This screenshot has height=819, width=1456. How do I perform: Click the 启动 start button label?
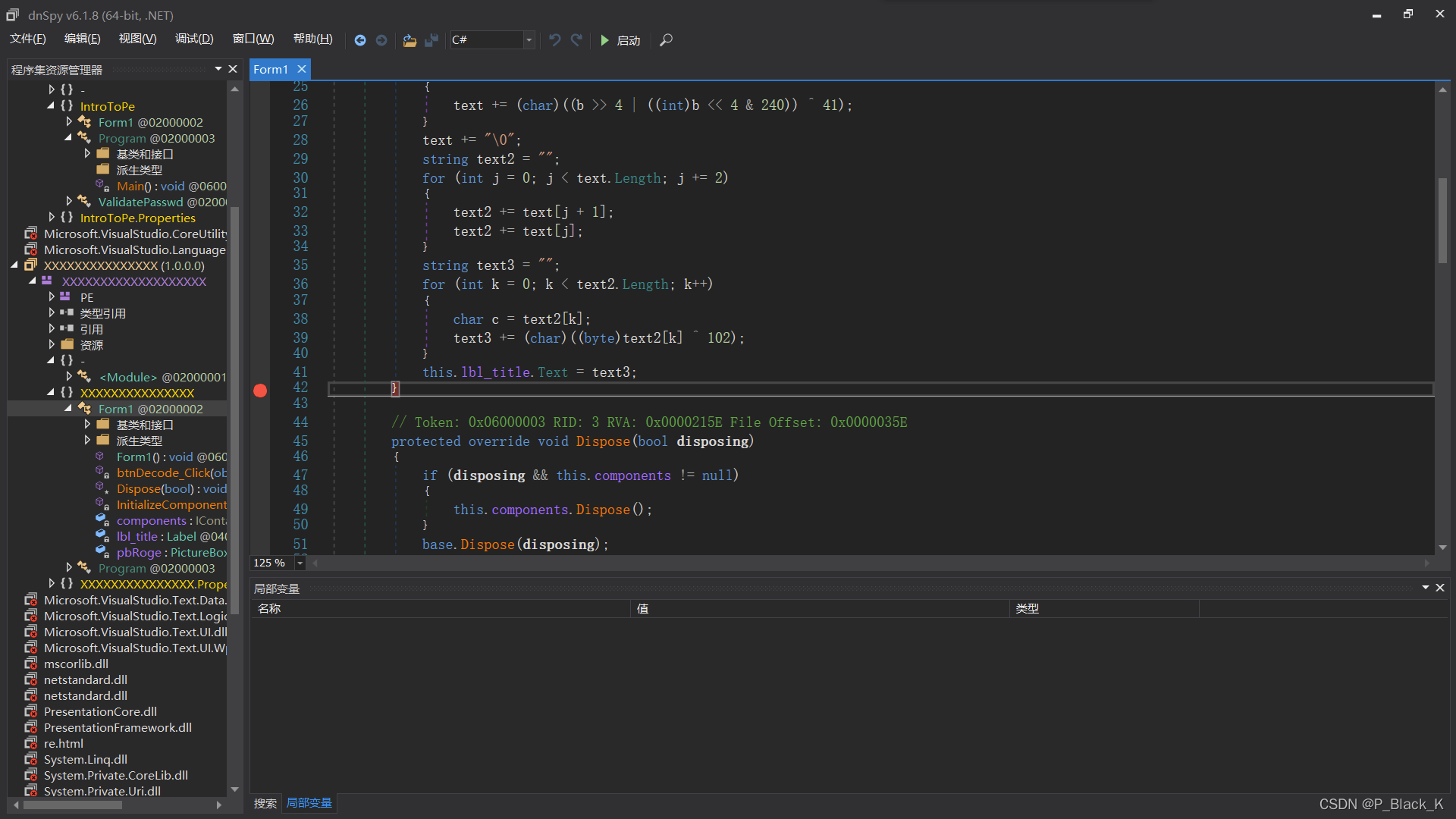point(628,41)
